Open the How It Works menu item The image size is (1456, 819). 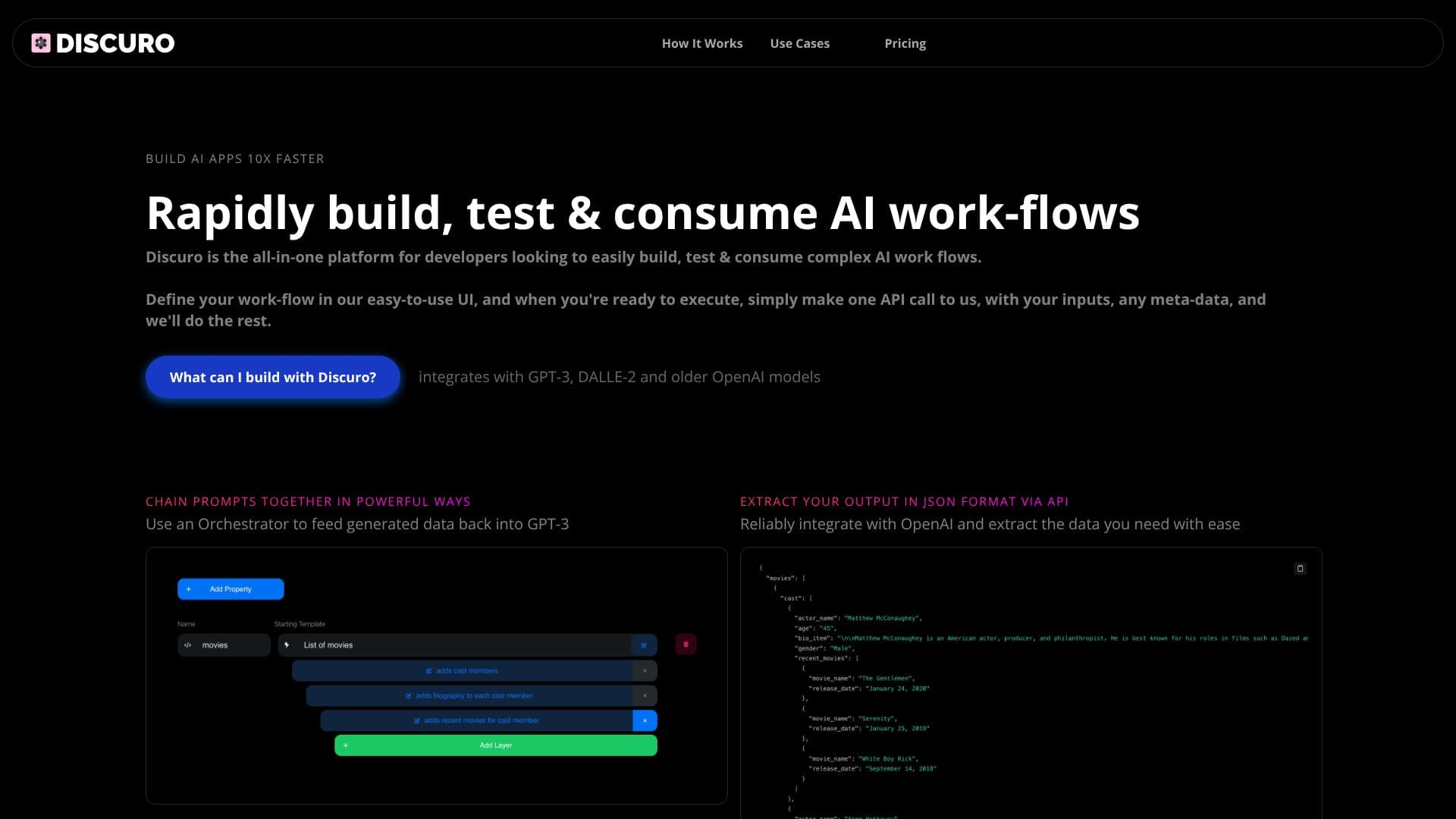pos(702,43)
